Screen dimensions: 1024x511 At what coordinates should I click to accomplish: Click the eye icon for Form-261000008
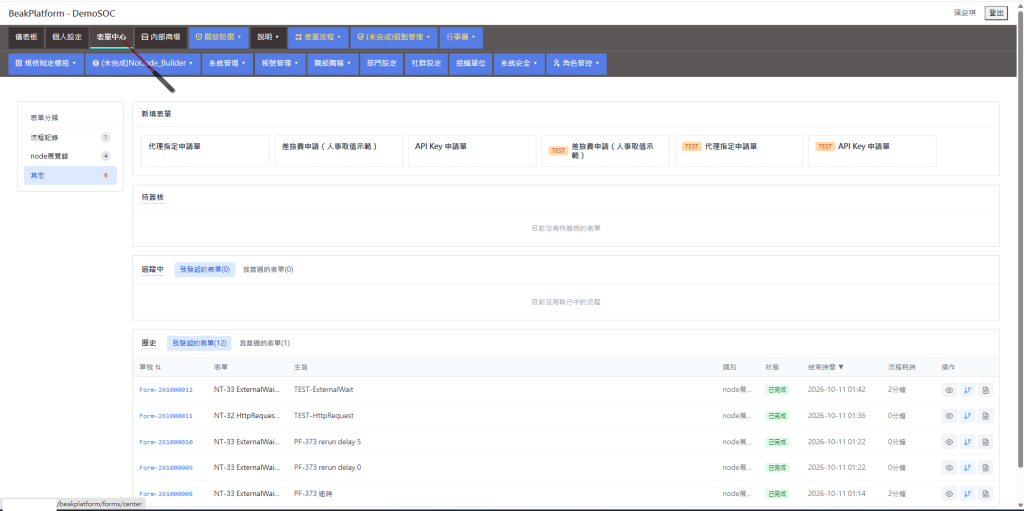click(x=949, y=493)
